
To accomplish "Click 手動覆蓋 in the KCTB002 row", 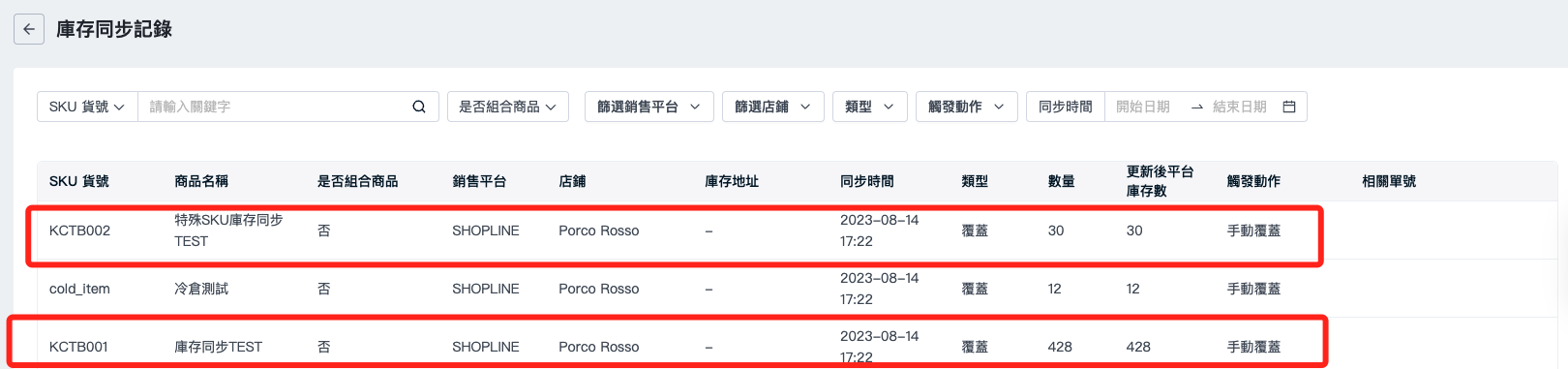I will coord(1253,231).
